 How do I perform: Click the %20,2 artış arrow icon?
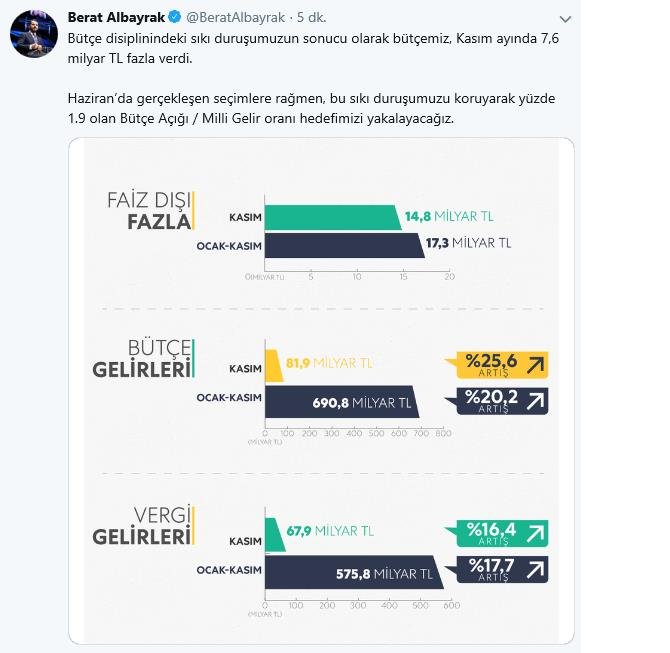535,401
